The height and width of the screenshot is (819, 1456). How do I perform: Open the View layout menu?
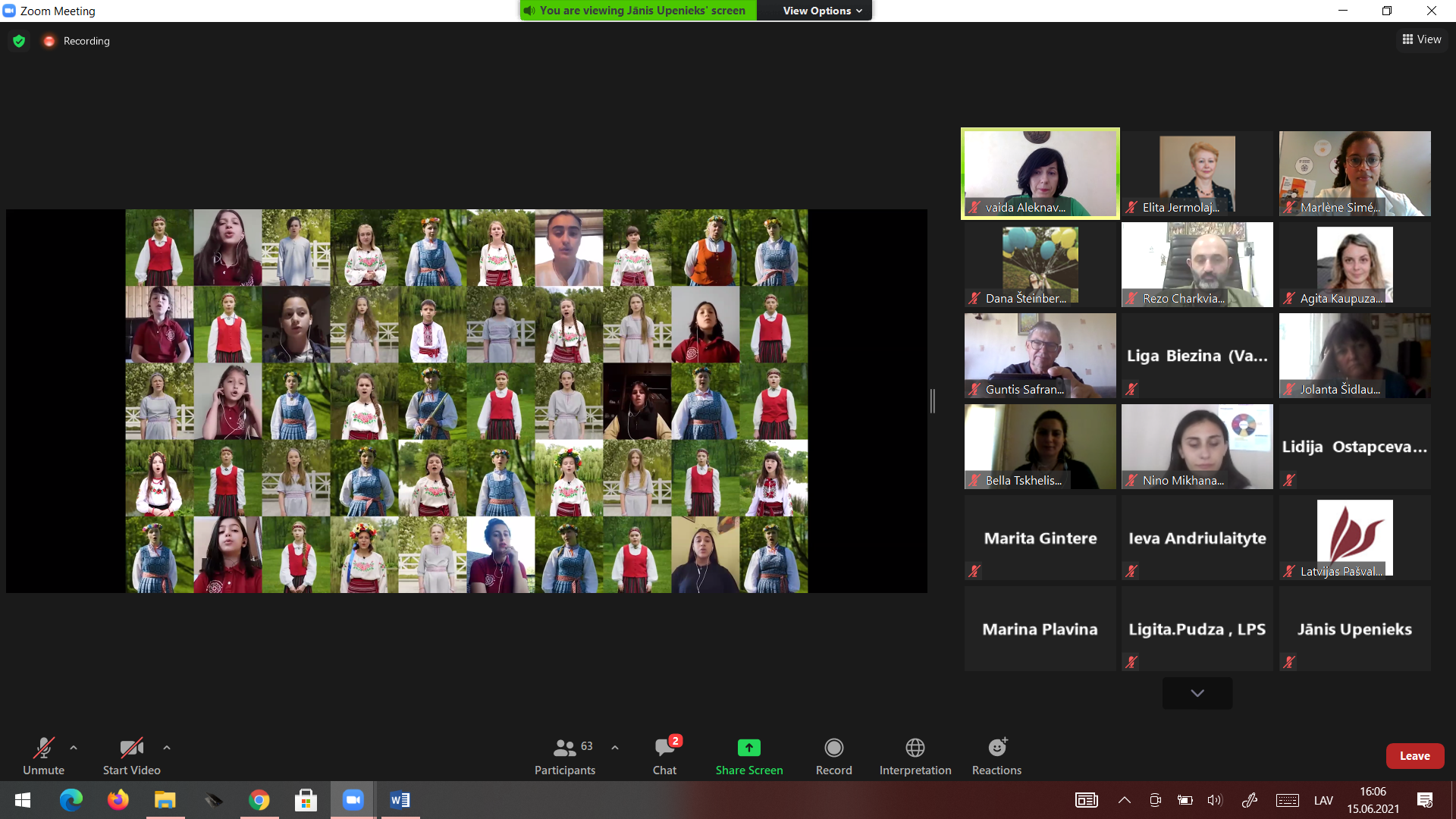tap(1422, 39)
